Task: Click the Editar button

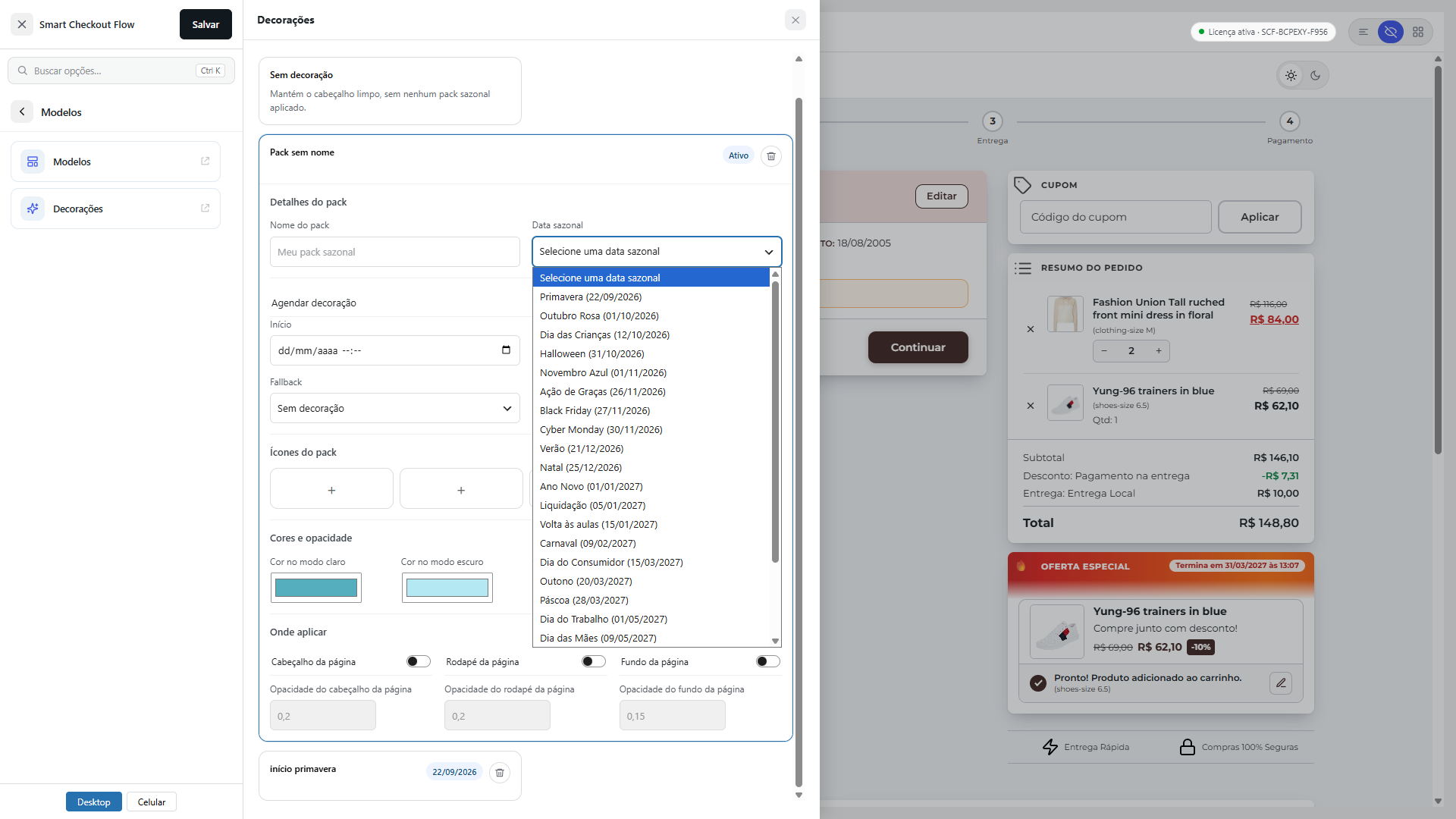Action: (941, 196)
